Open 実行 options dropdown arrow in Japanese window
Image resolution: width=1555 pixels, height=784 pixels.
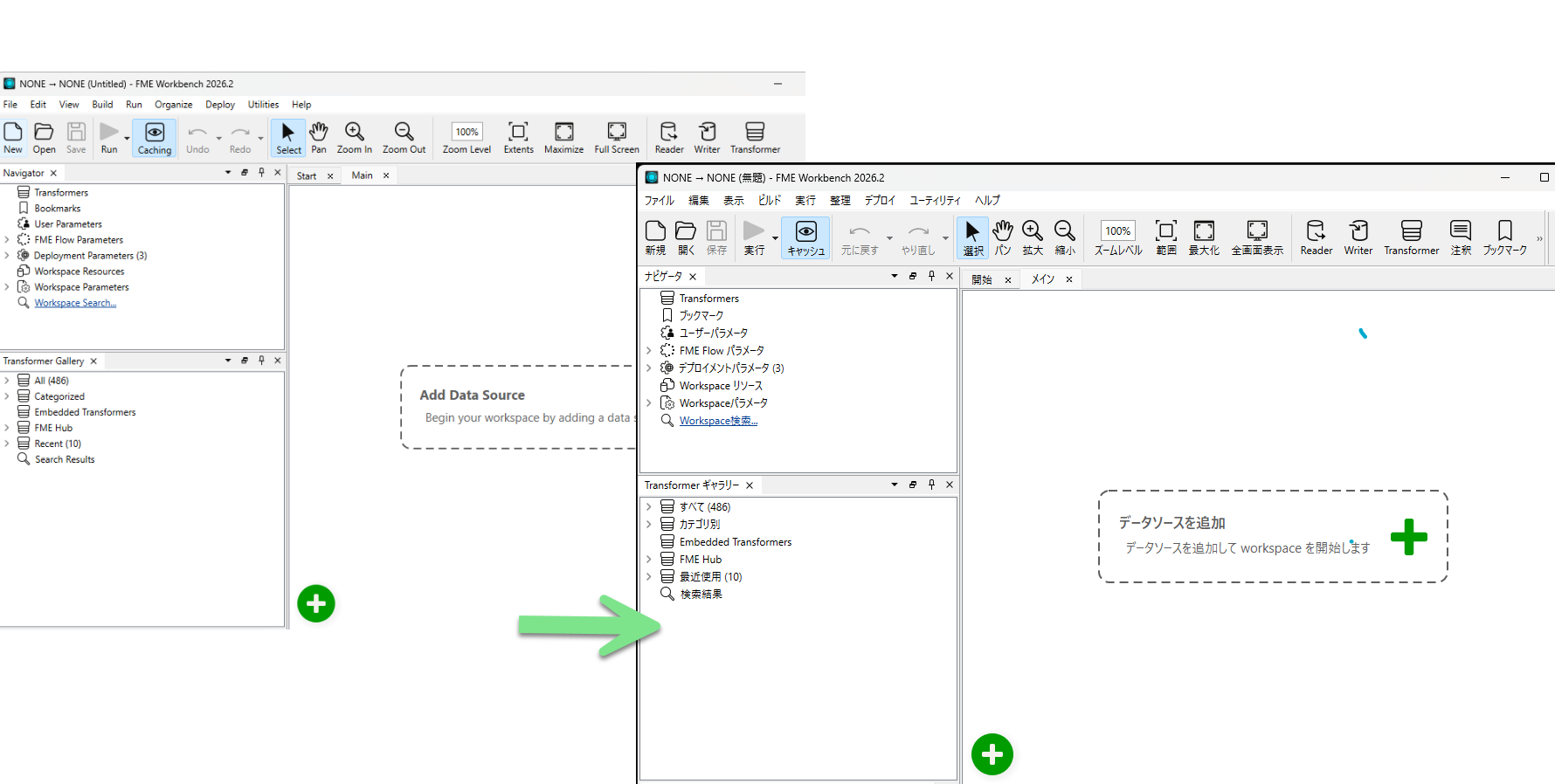tap(775, 237)
